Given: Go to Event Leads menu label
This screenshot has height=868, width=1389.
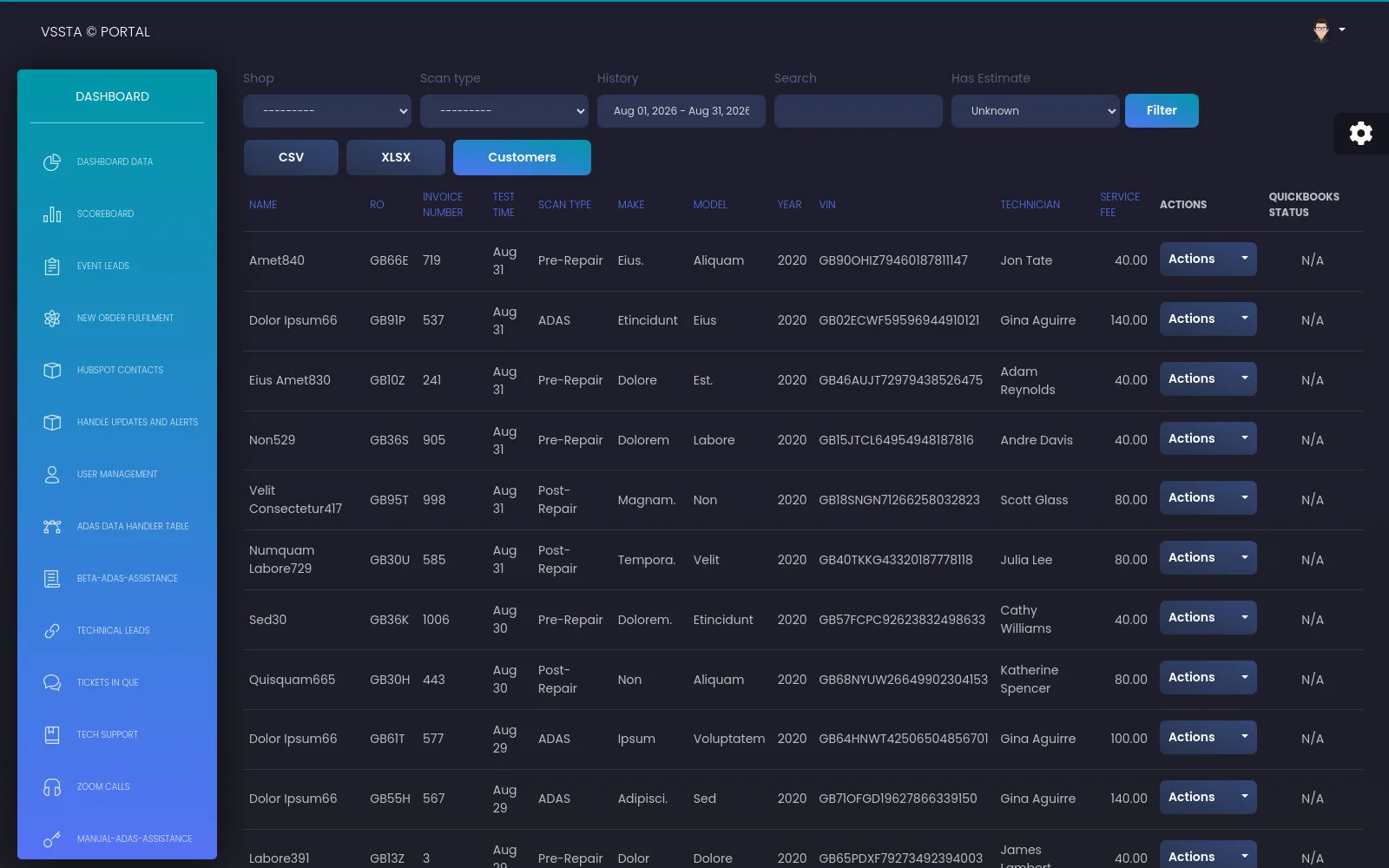Looking at the screenshot, I should pos(103,266).
